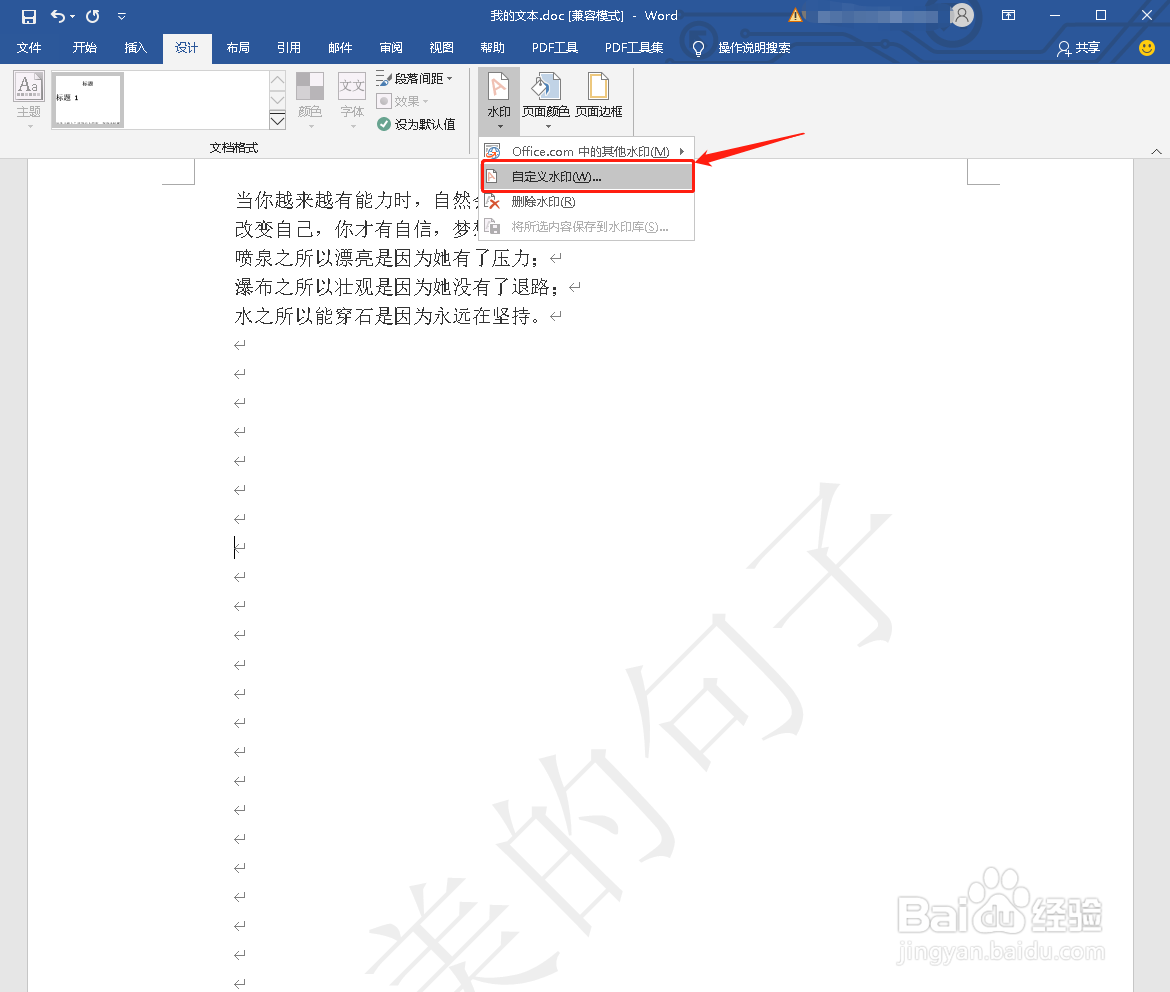Move down one row in the style gallery
Screen dimensions: 1170x992
[x=278, y=100]
